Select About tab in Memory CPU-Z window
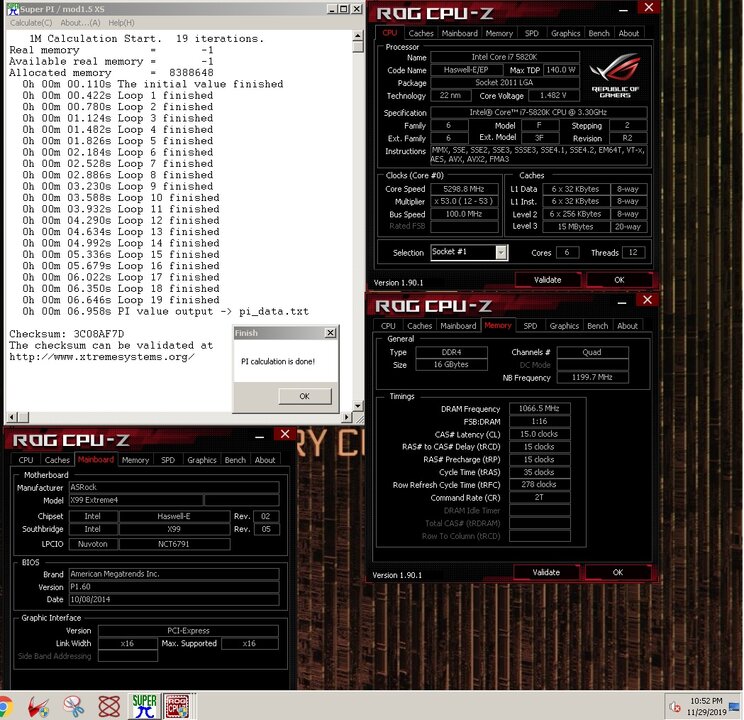744x720 pixels. pos(627,326)
